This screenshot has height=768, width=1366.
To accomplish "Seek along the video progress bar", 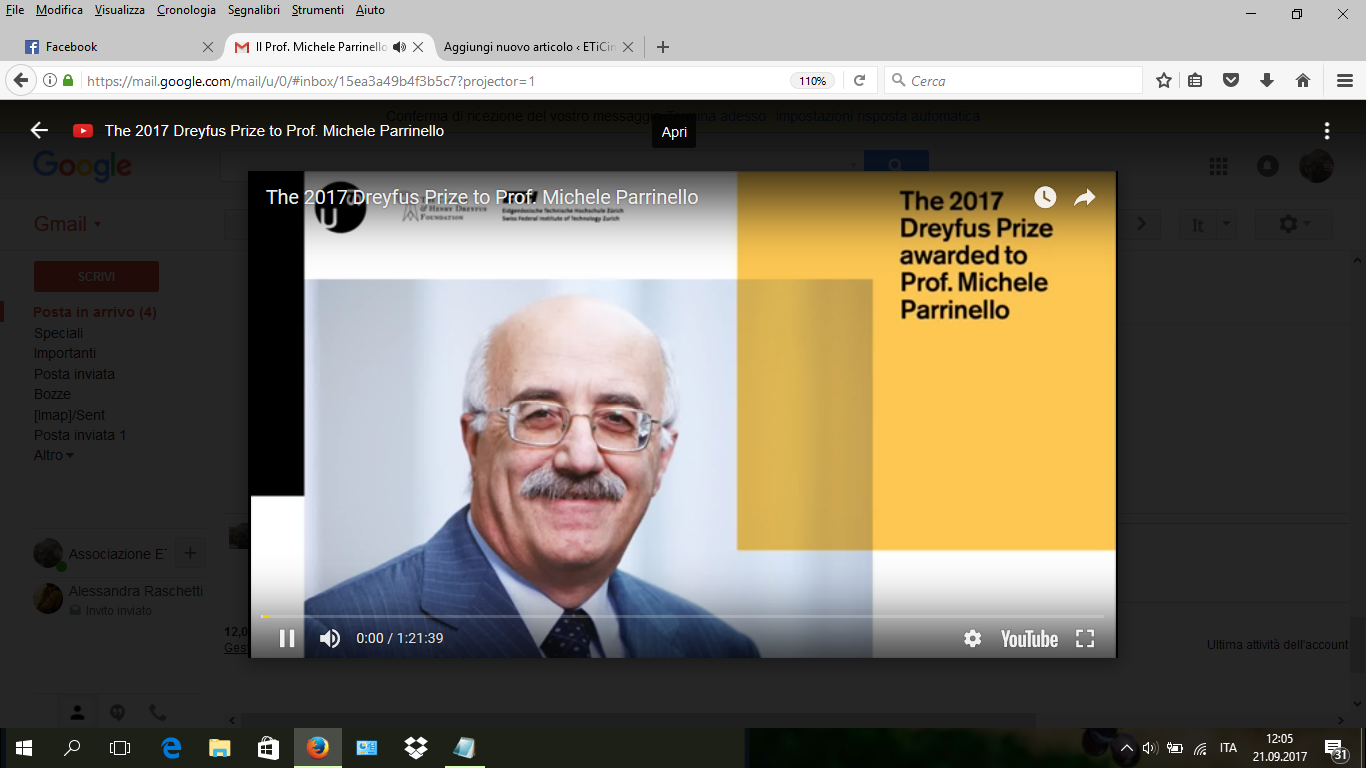I will (x=682, y=616).
